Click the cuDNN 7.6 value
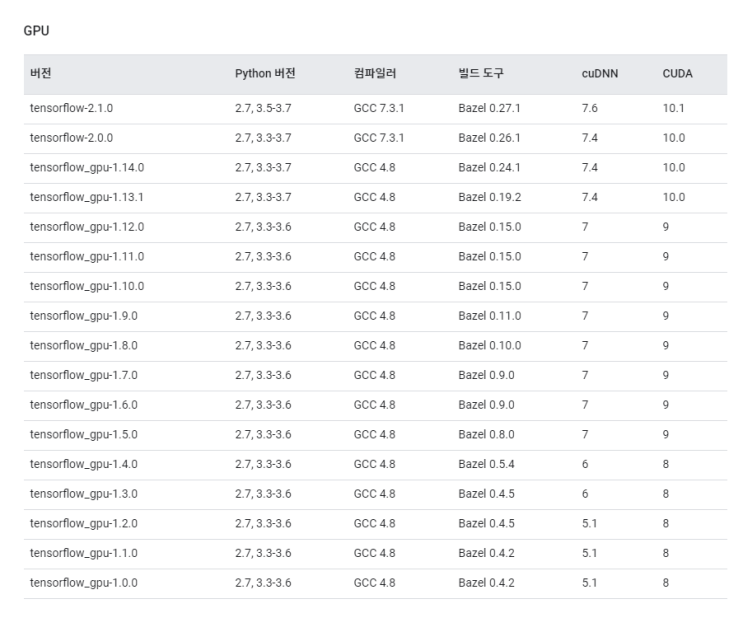This screenshot has width=743, height=618. [x=589, y=108]
